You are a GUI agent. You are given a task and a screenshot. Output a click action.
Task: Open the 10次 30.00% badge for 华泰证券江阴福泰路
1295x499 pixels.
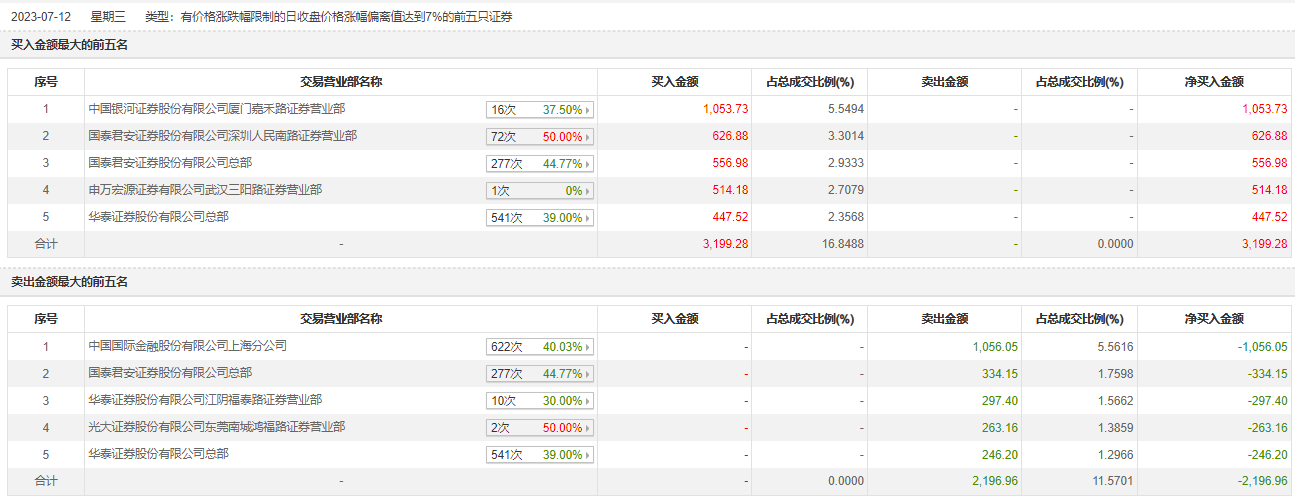[x=540, y=401]
